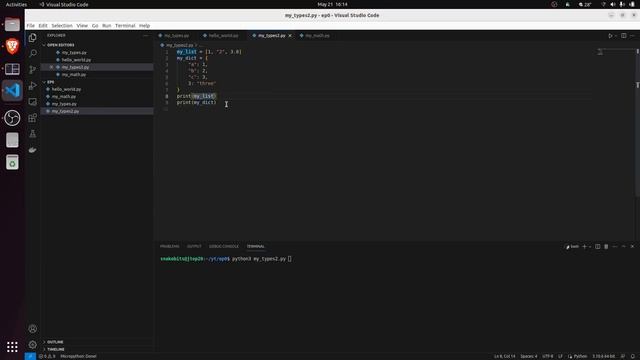
Task: Click the Ln 8, Col 14 status entry
Action: (x=504, y=356)
